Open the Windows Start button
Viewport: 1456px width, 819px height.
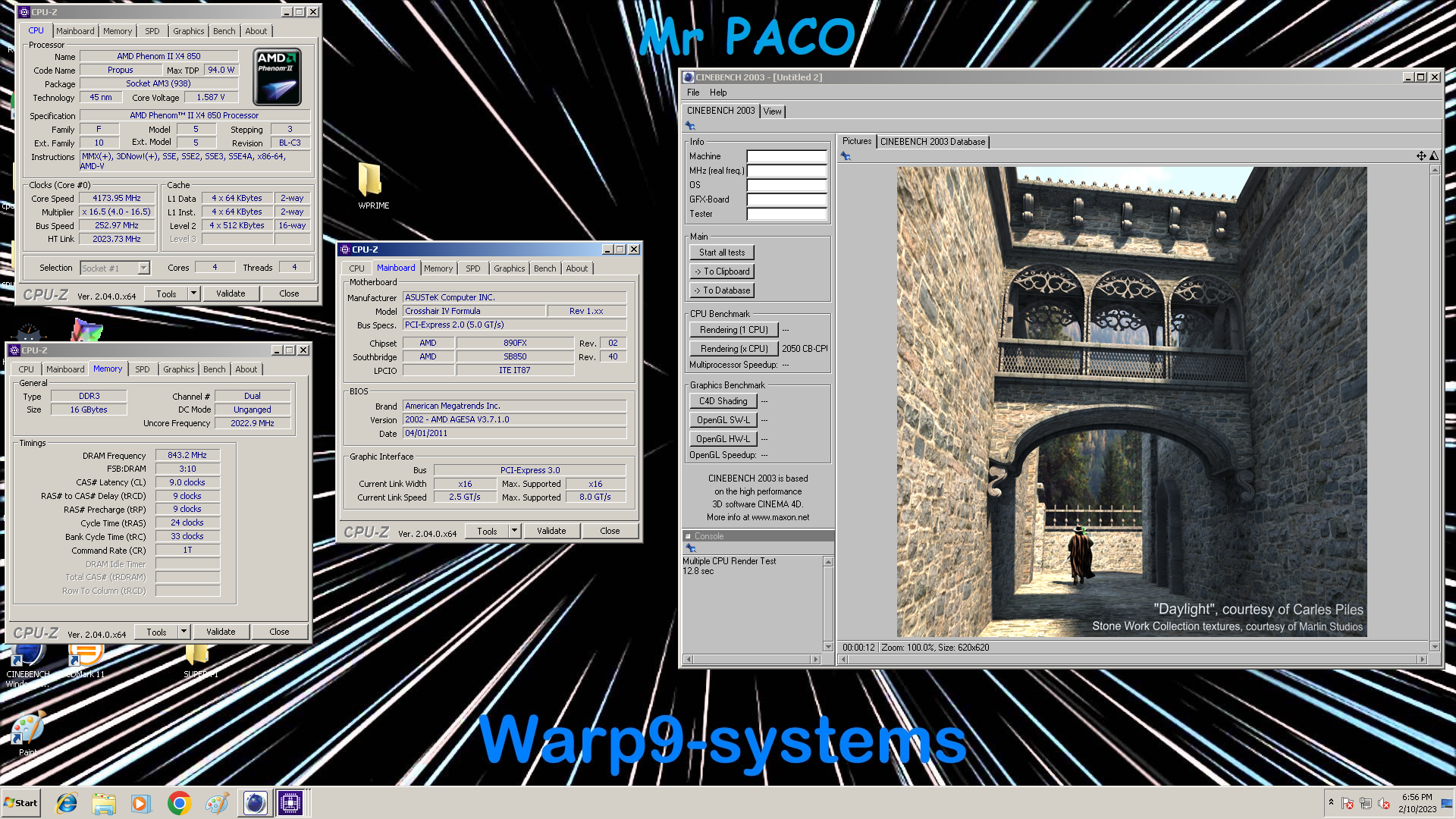point(20,803)
